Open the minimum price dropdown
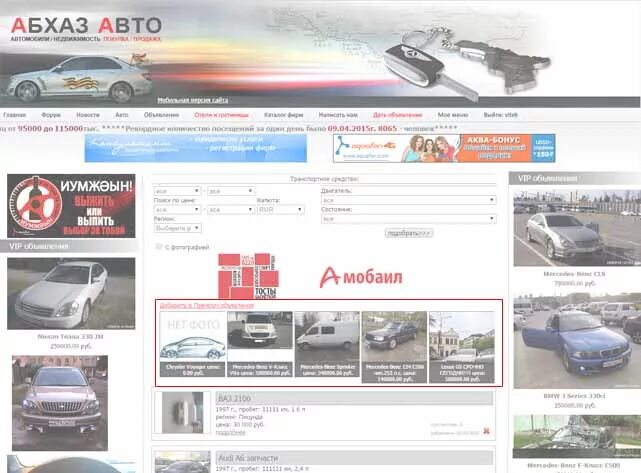 (x=177, y=209)
